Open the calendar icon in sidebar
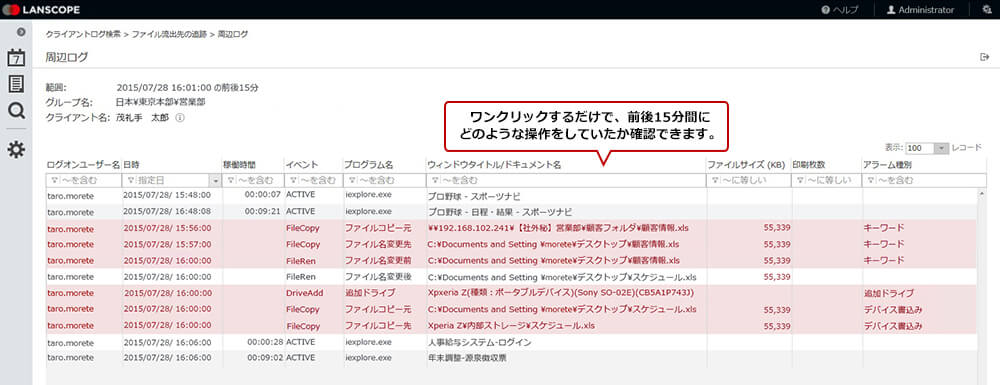The width and height of the screenshot is (1000, 385). click(x=16, y=58)
